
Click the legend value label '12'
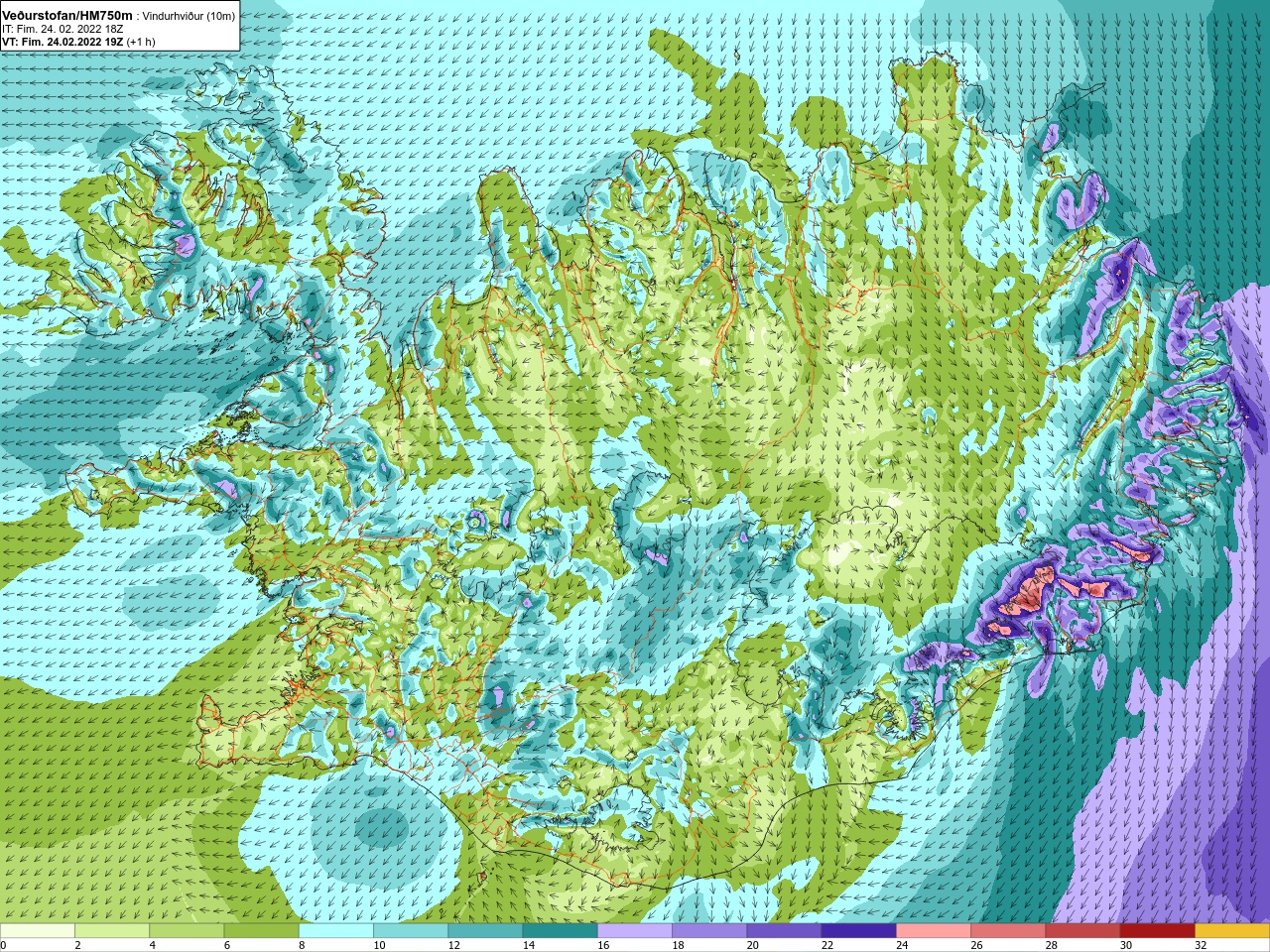pyautogui.click(x=454, y=945)
